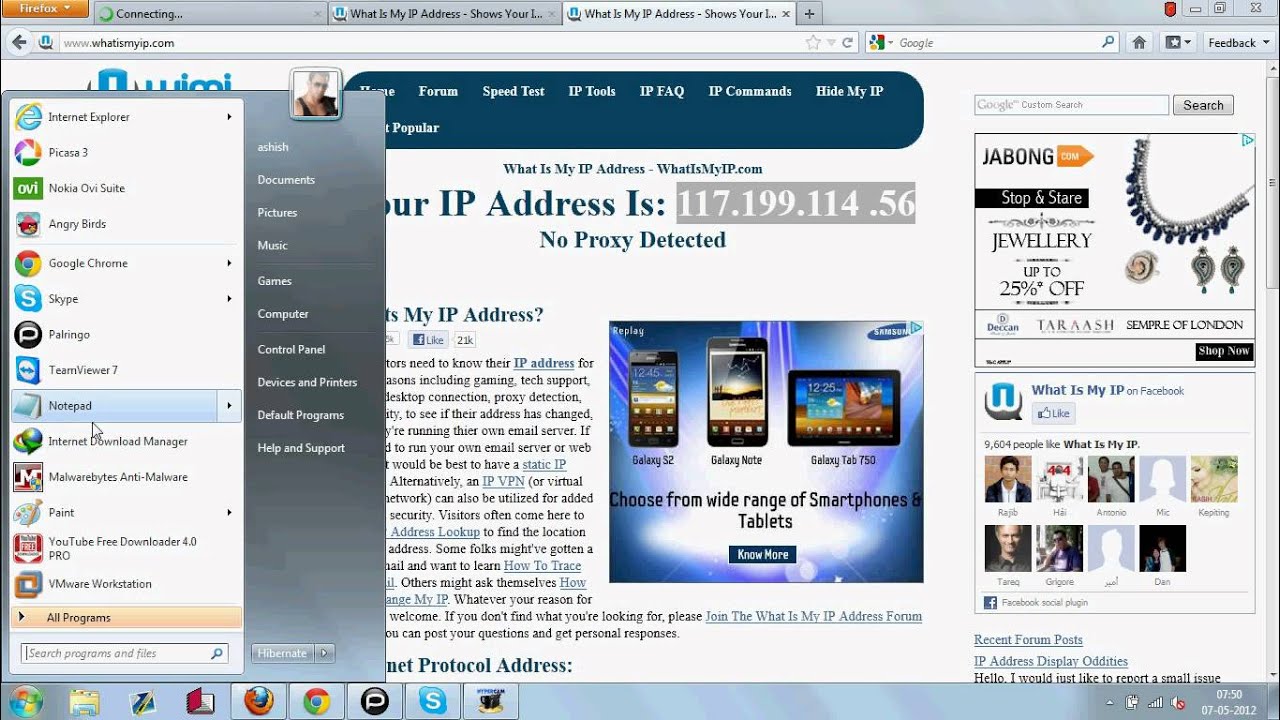This screenshot has height=720, width=1280.
Task: Launch VMware Workstation
Action: click(127, 584)
